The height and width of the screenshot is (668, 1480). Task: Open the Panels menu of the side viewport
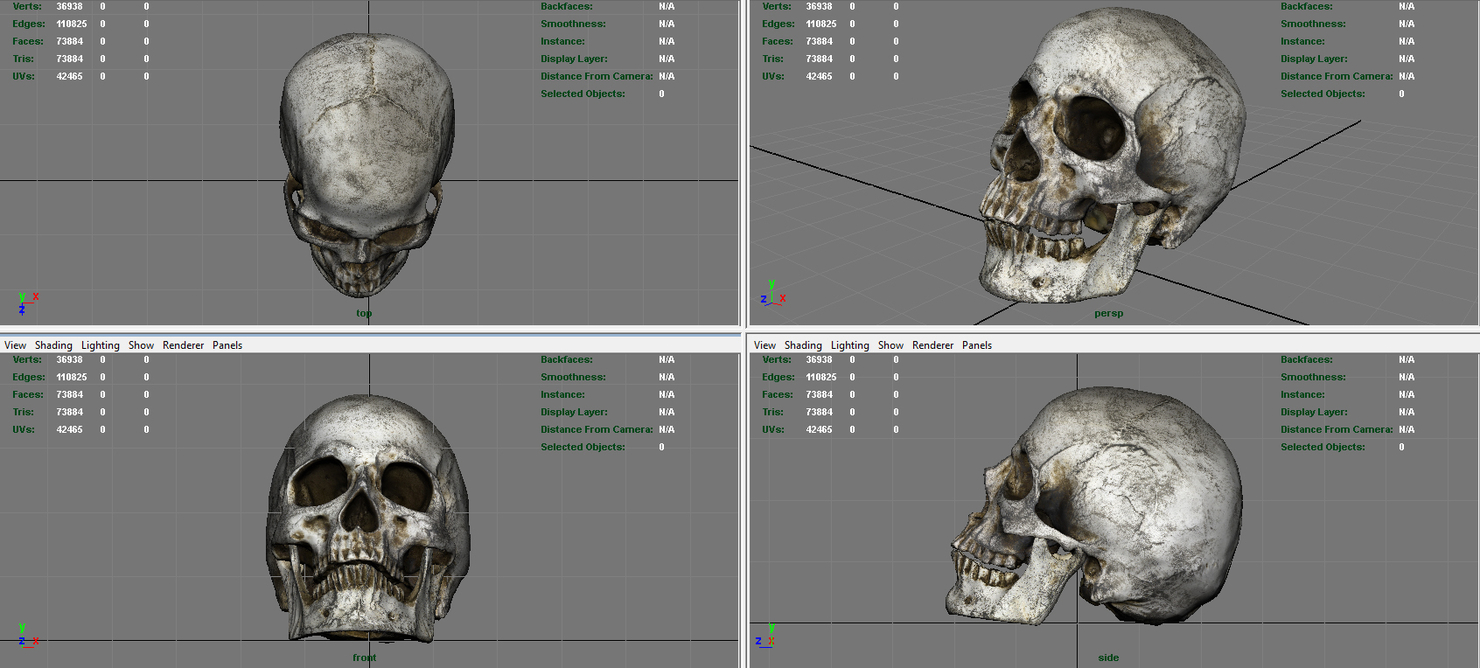pyautogui.click(x=977, y=345)
